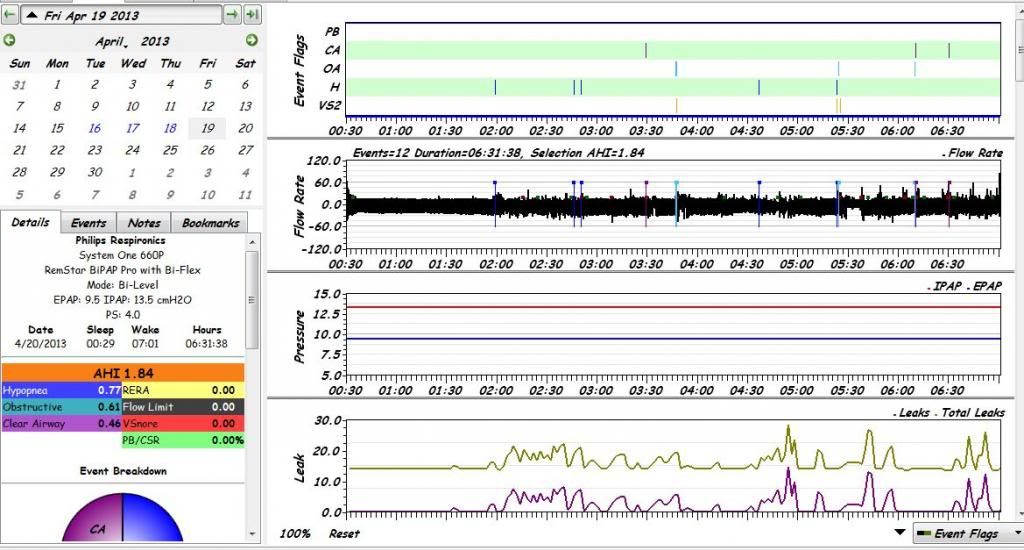Click the Hours value 06:31:38
Viewport: 1024px width, 550px height.
pyautogui.click(x=206, y=344)
